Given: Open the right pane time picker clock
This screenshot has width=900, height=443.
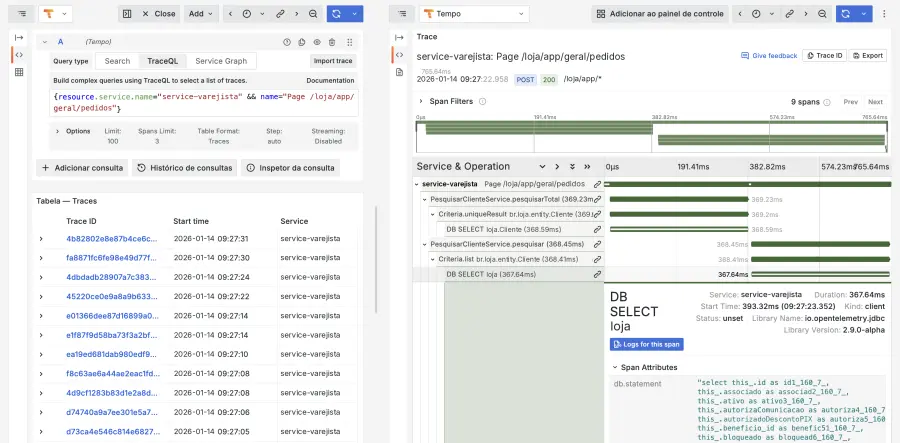Looking at the screenshot, I should pyautogui.click(x=756, y=14).
